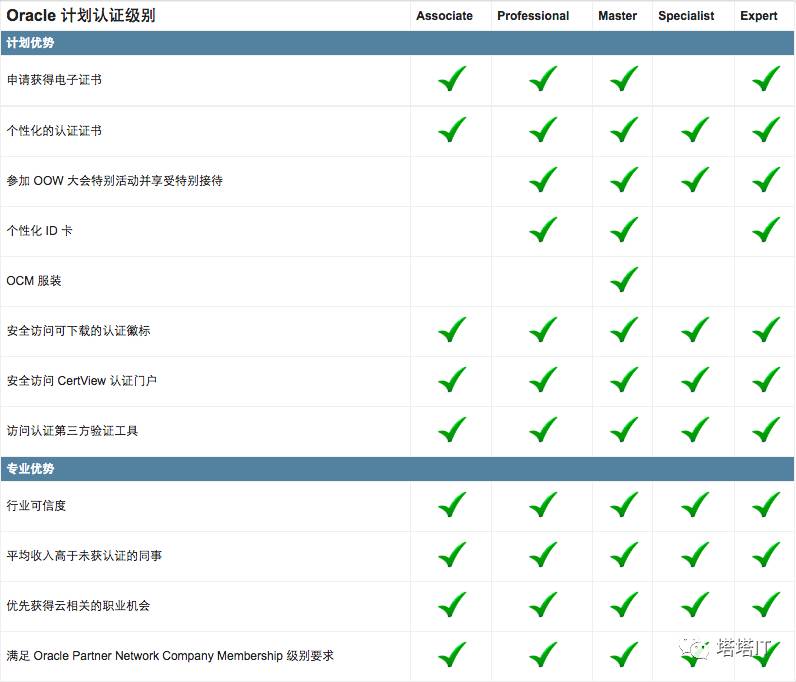Click Associate checkmark in Oracle Partner Network row
796x682 pixels.
coord(452,655)
